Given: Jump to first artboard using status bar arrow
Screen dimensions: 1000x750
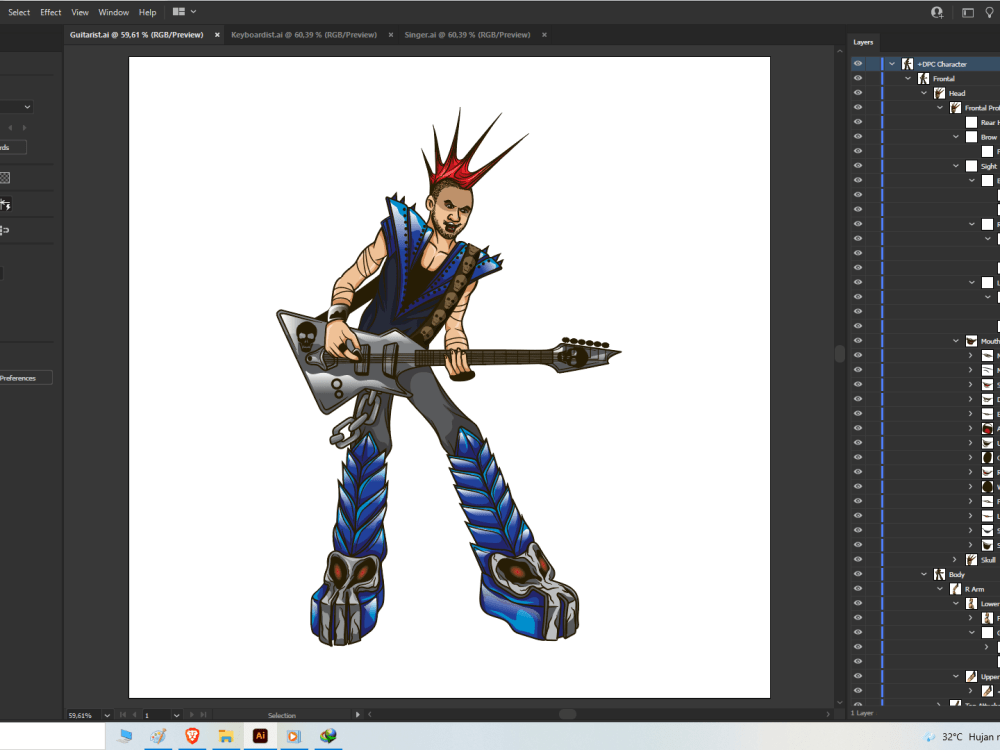Looking at the screenshot, I should click(x=123, y=715).
